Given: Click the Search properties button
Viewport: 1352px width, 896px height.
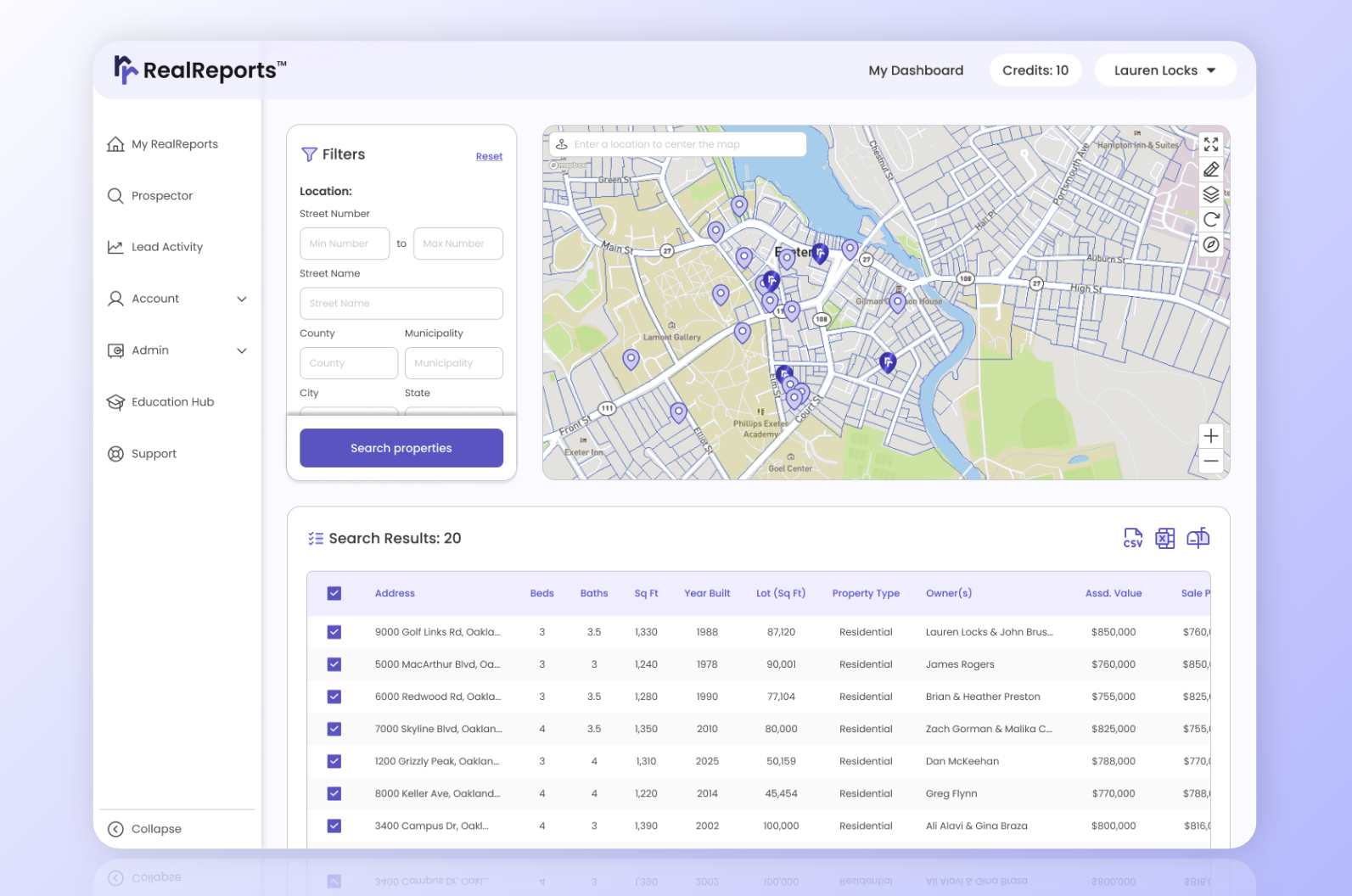Looking at the screenshot, I should coord(401,448).
